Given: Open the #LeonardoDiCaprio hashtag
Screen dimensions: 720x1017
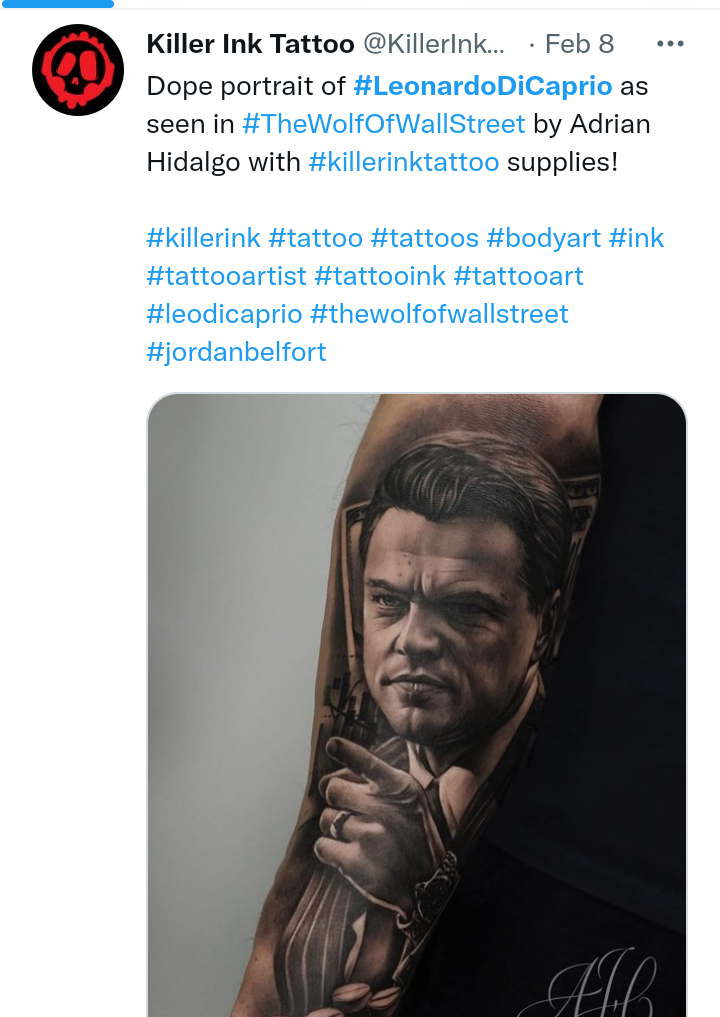Looking at the screenshot, I should coord(483,86).
